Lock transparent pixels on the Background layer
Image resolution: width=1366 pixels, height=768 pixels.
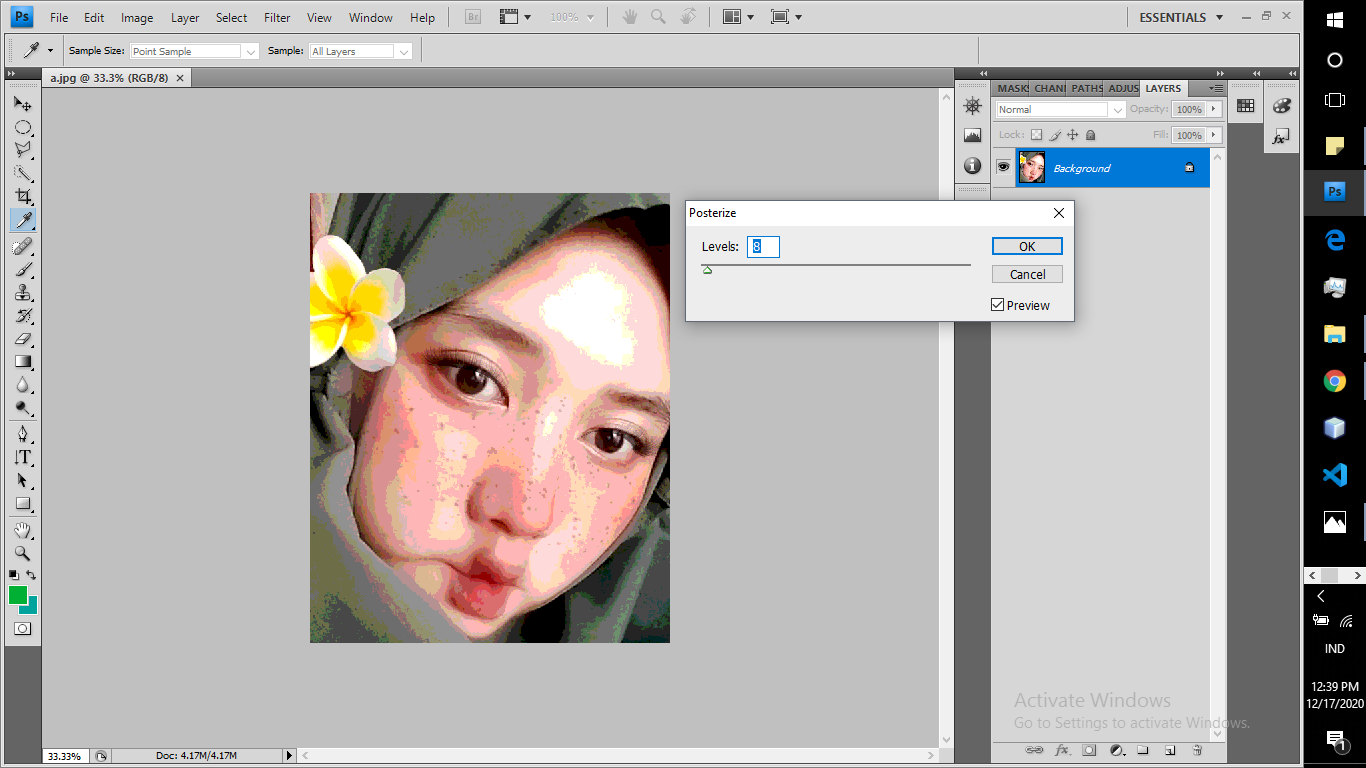(x=1038, y=134)
